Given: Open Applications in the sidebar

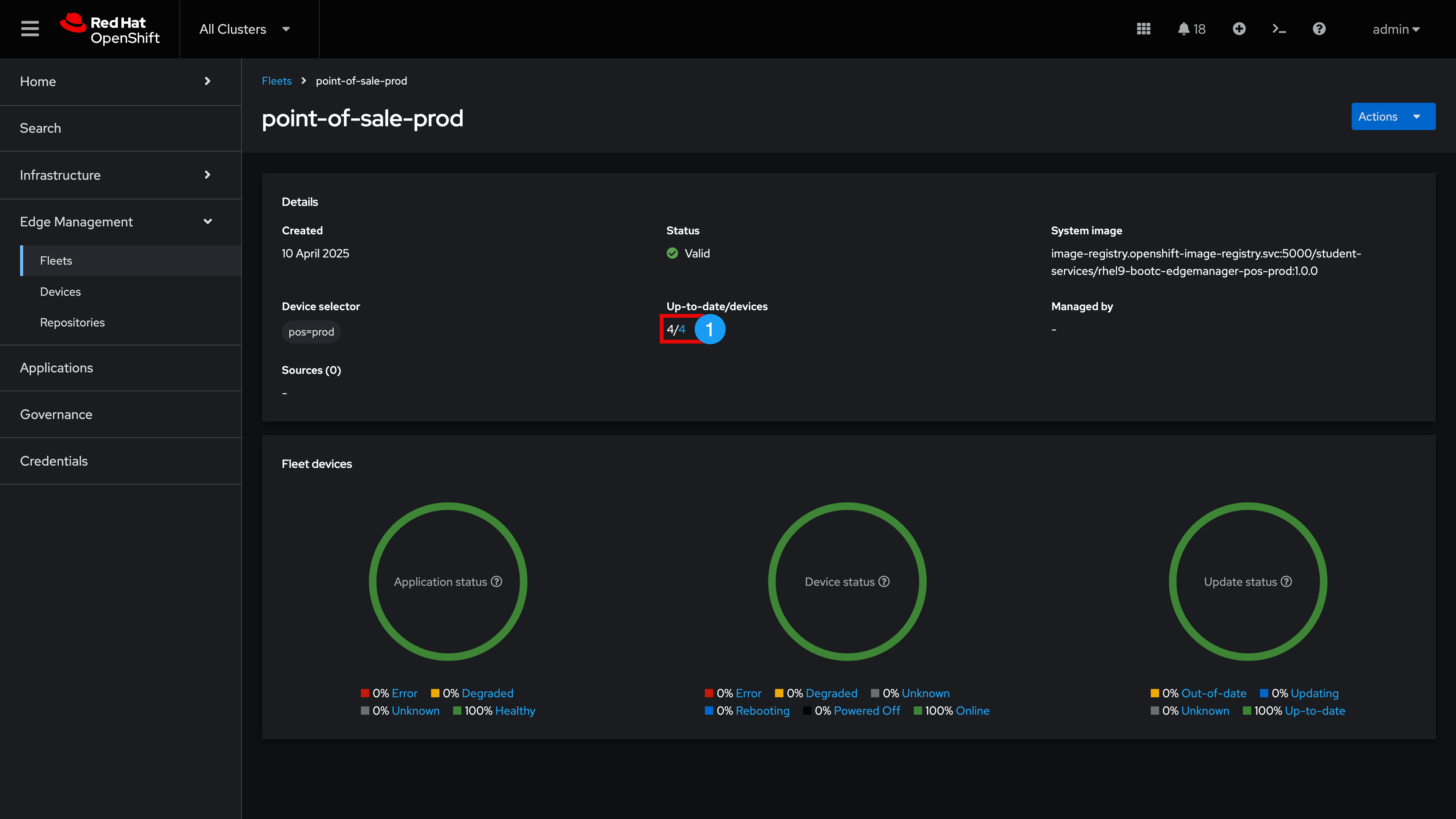Looking at the screenshot, I should 121,368.
